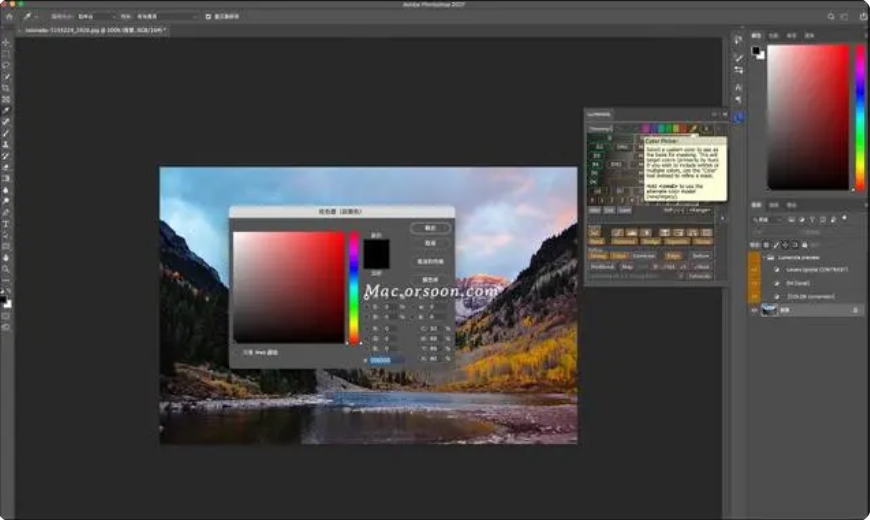Select the Crop tool
The height and width of the screenshot is (520, 870).
7,88
